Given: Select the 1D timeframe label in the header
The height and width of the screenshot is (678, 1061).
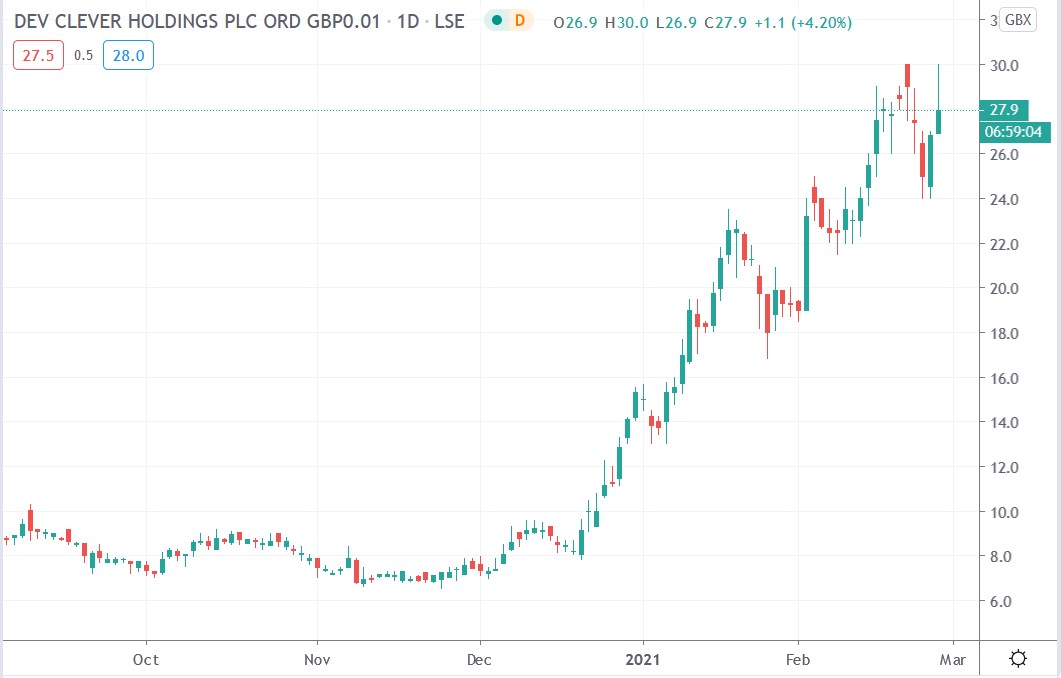Looking at the screenshot, I should tap(411, 20).
